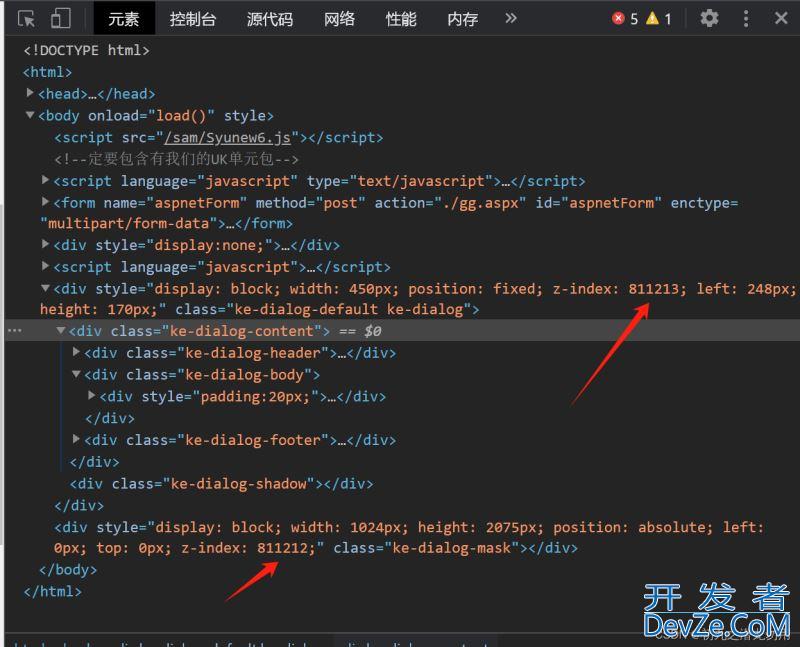
Task: Expand the script language javascript text/javascript node
Action: 45,180
